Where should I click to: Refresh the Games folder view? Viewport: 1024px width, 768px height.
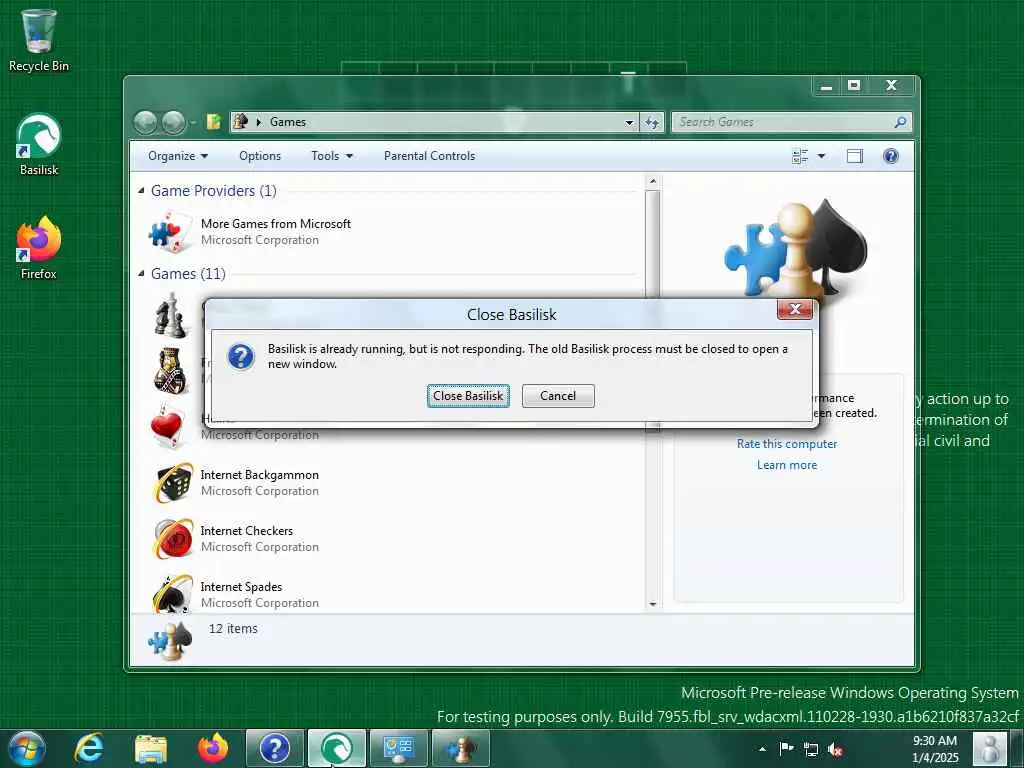point(652,122)
